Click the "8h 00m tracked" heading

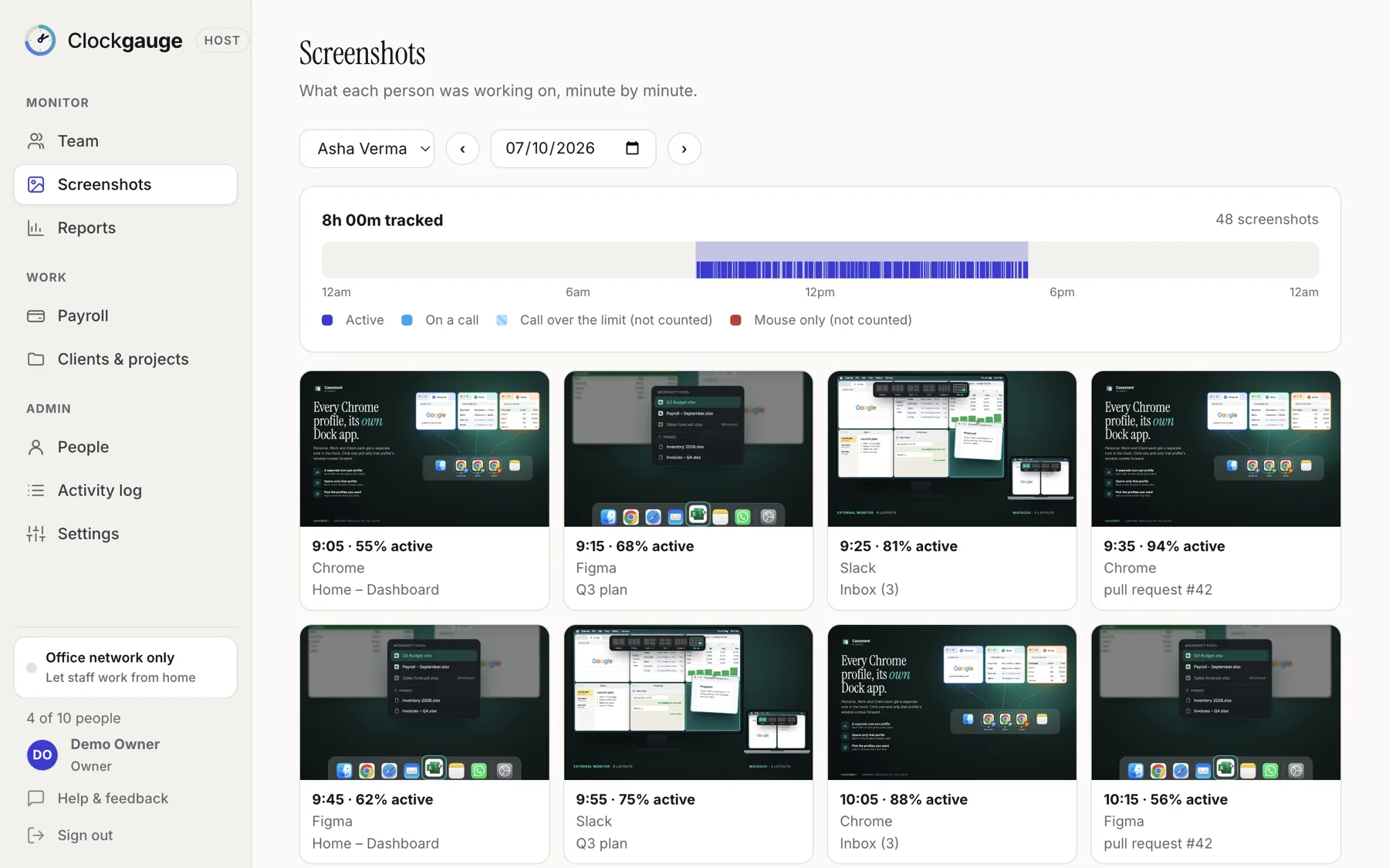[x=382, y=220]
